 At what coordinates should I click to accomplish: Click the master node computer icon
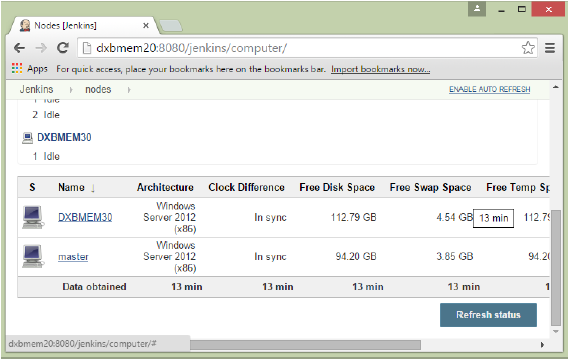(33, 256)
